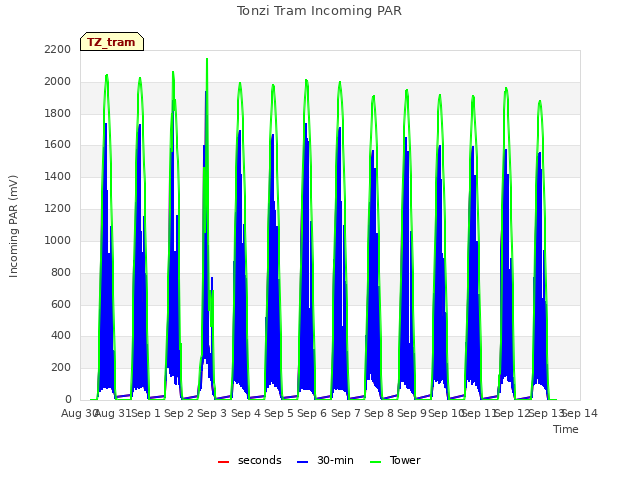This screenshot has height=480, width=640.
Task: Click the blue 30-min legend swatch
Action: (x=302, y=462)
